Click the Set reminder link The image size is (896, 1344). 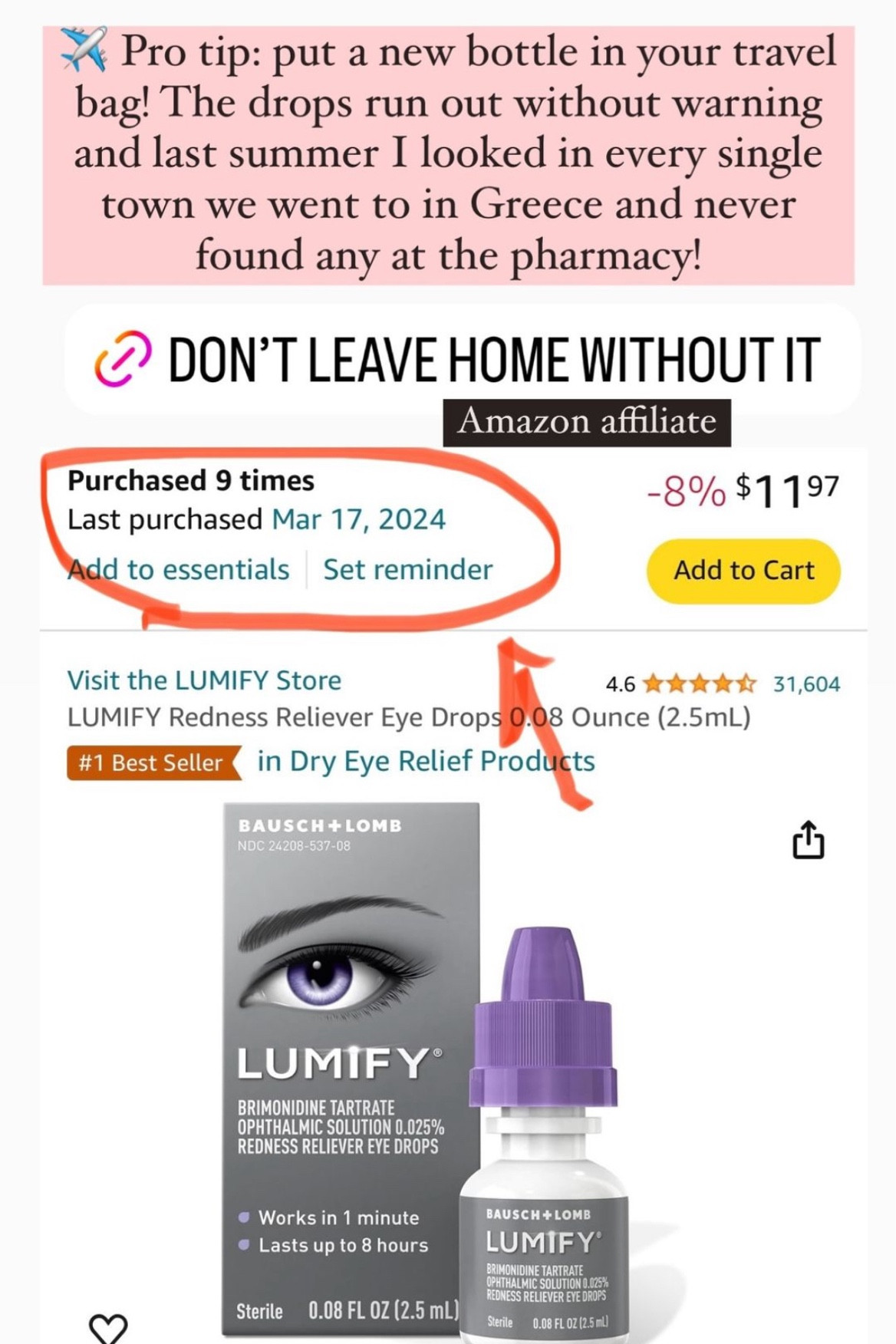(407, 569)
